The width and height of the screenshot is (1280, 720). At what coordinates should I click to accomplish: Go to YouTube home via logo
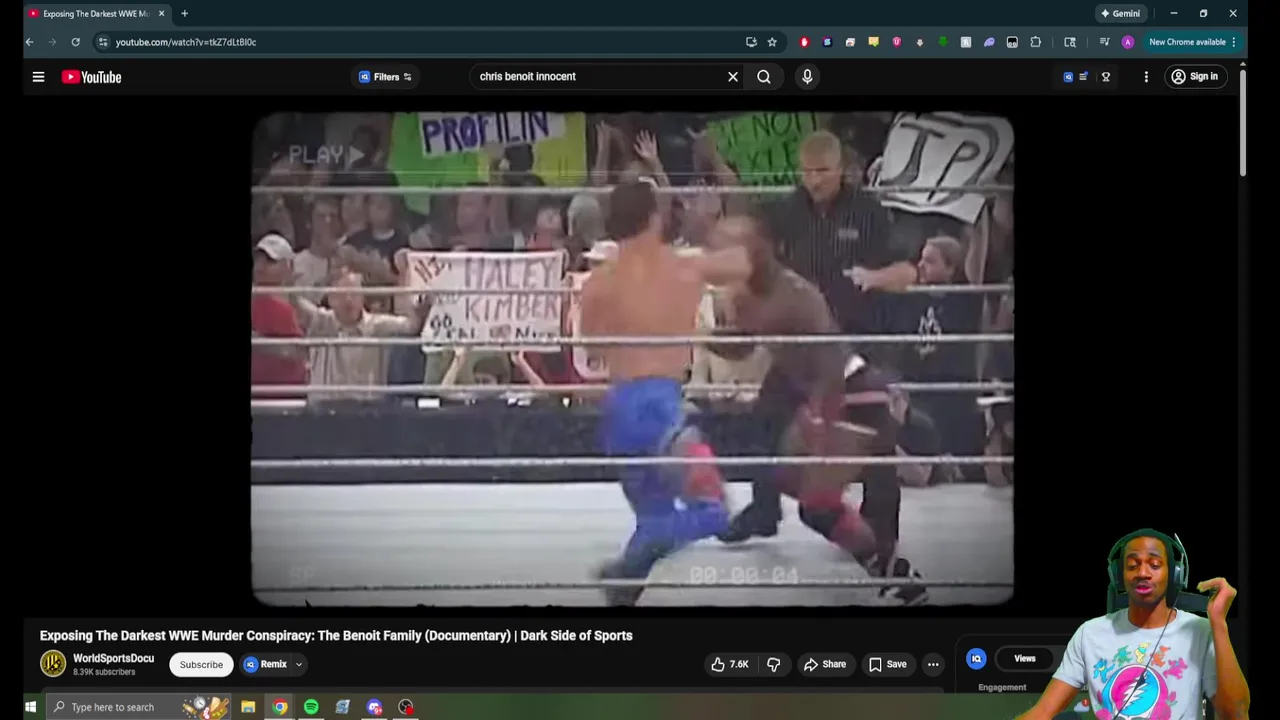[91, 77]
